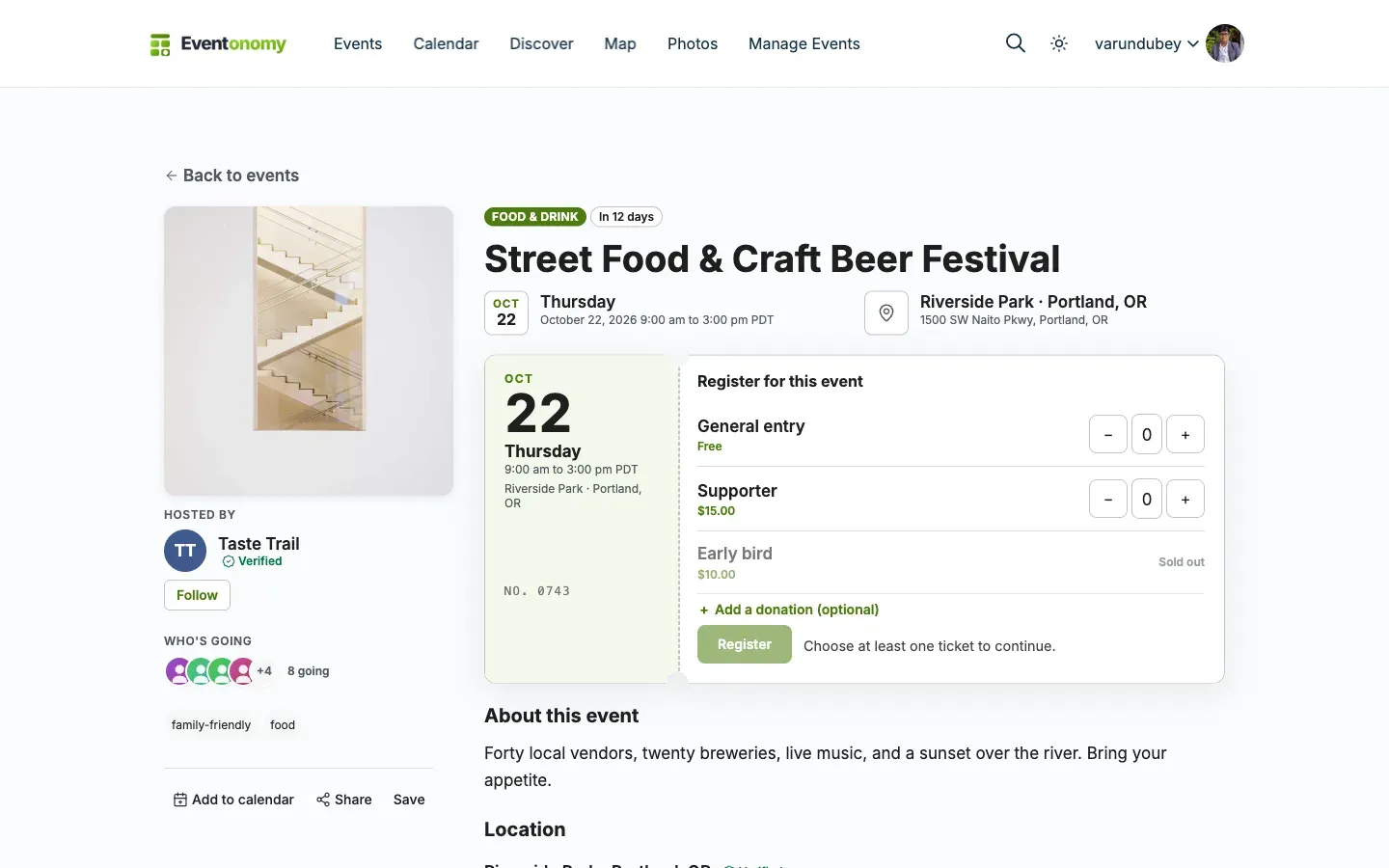Click the location pin icon
The image size is (1389, 868).
click(886, 312)
